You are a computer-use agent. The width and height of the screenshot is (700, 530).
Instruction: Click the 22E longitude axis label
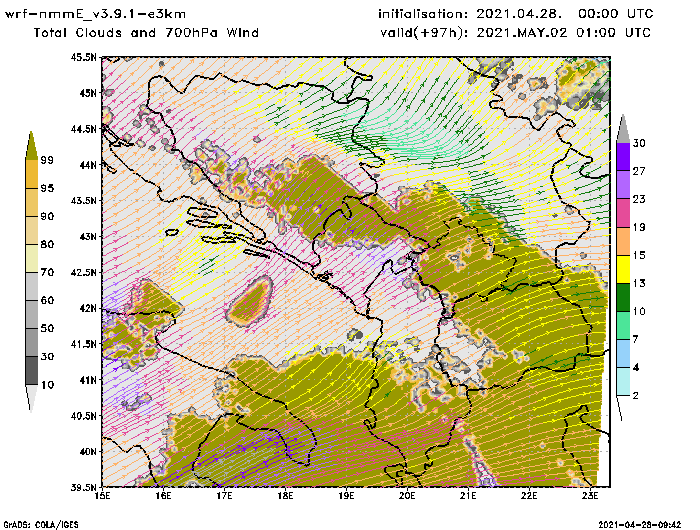529,496
